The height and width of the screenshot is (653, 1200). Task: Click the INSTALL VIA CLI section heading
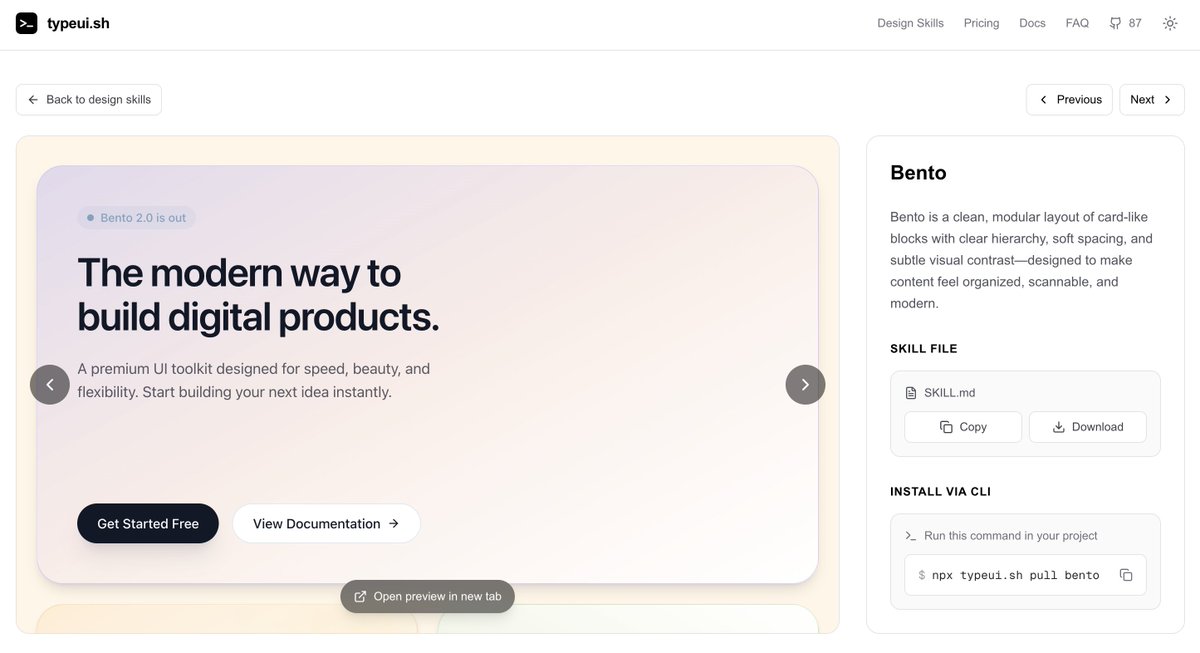tap(941, 492)
